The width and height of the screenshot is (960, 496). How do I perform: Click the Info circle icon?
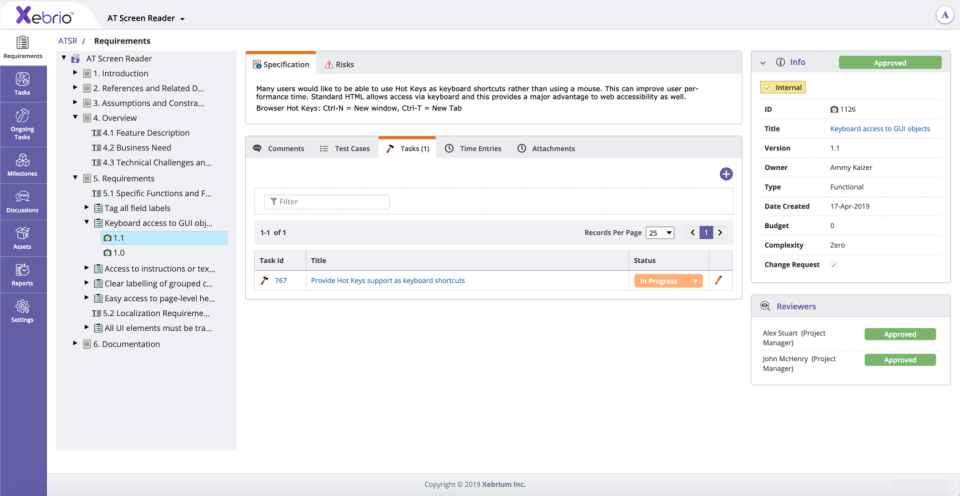(780, 62)
